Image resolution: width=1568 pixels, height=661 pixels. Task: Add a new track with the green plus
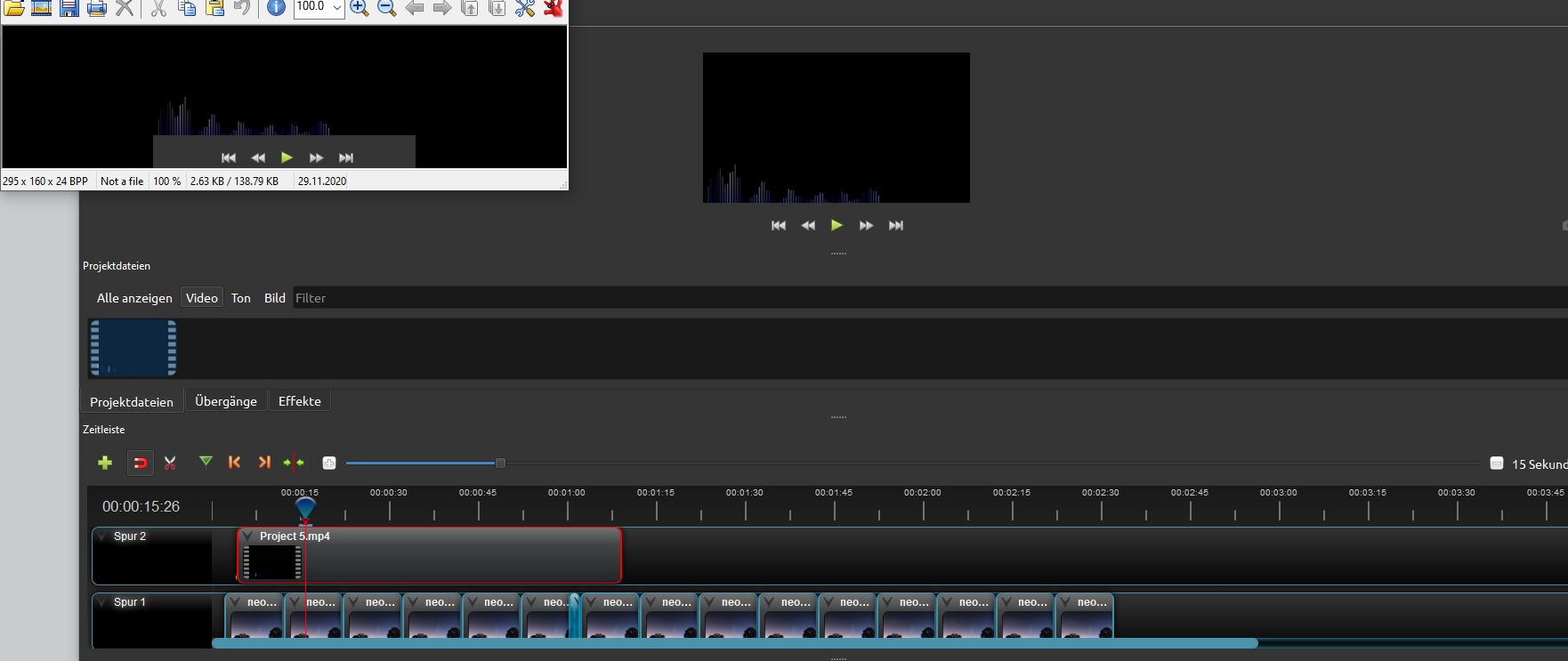point(105,463)
